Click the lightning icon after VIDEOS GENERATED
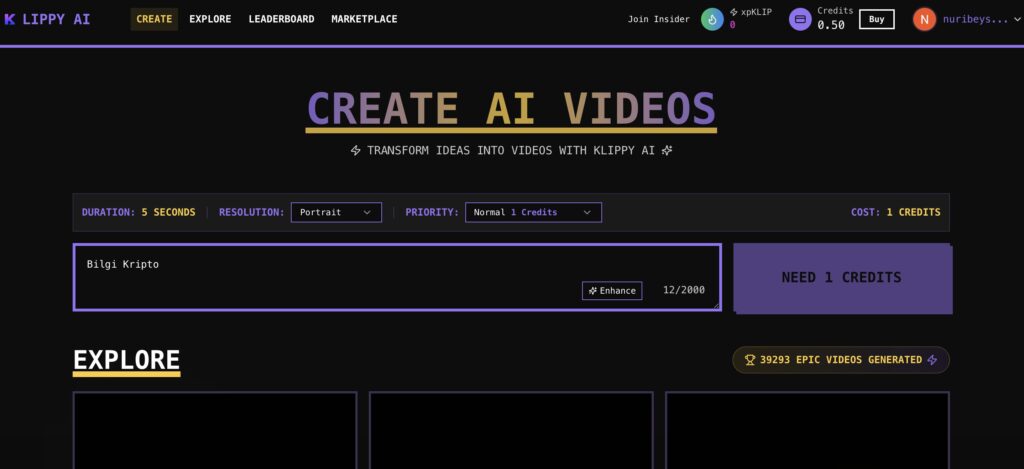Viewport: 1024px width, 469px height. 933,360
